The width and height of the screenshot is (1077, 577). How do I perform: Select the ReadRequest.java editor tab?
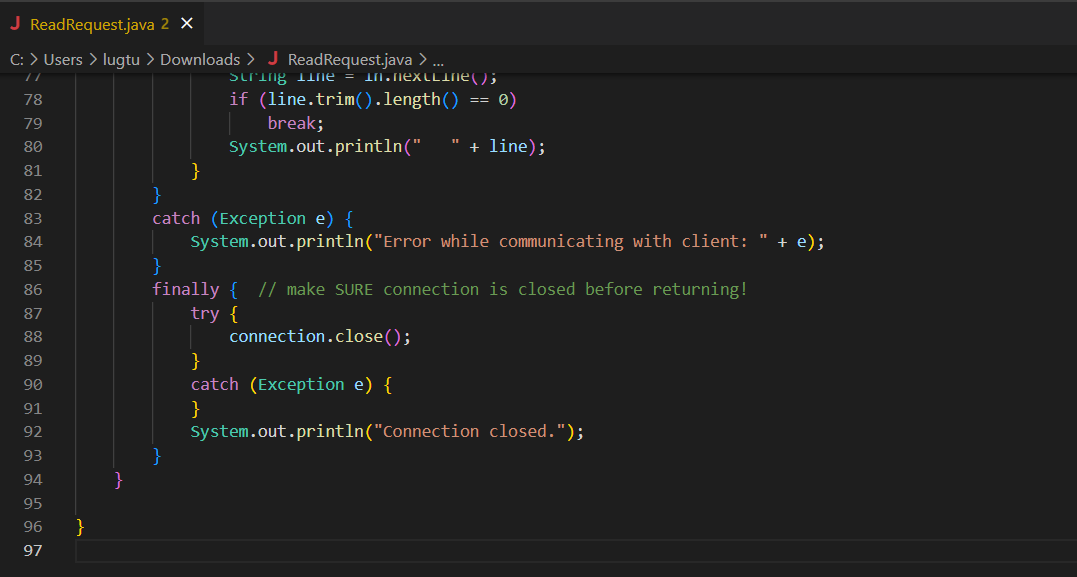click(102, 24)
